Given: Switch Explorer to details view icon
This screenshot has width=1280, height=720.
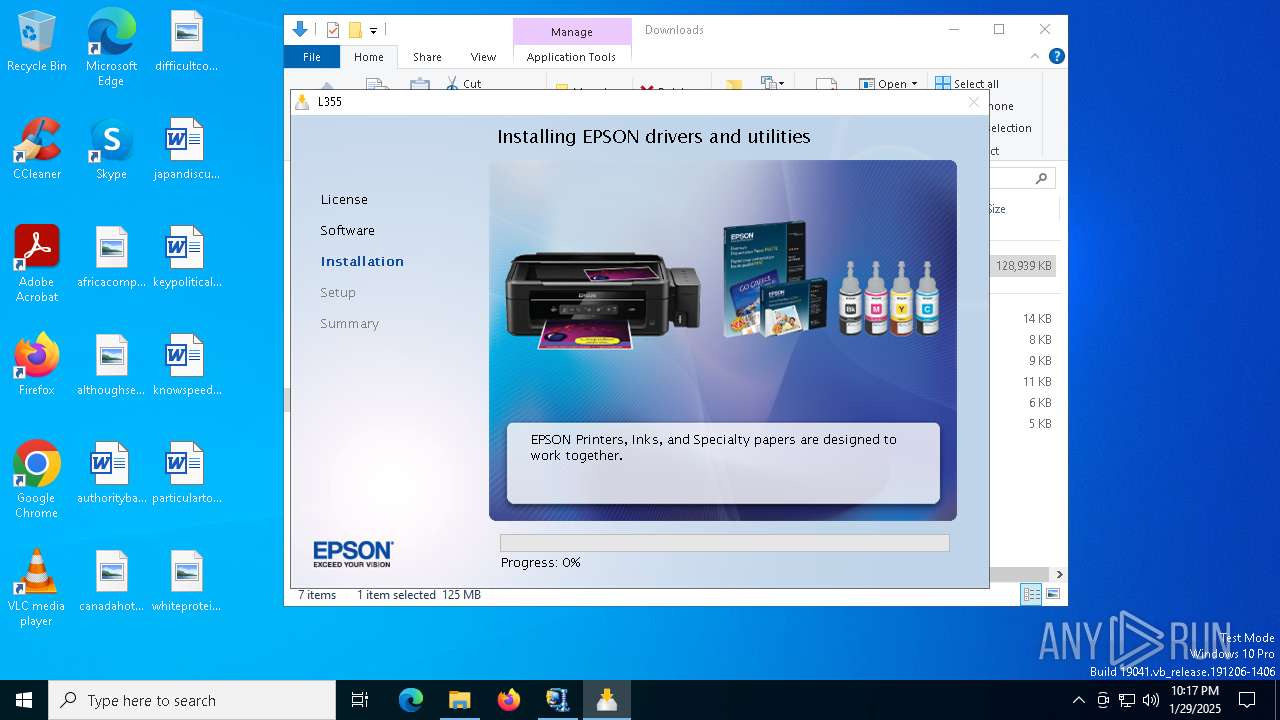Looking at the screenshot, I should (1031, 595).
